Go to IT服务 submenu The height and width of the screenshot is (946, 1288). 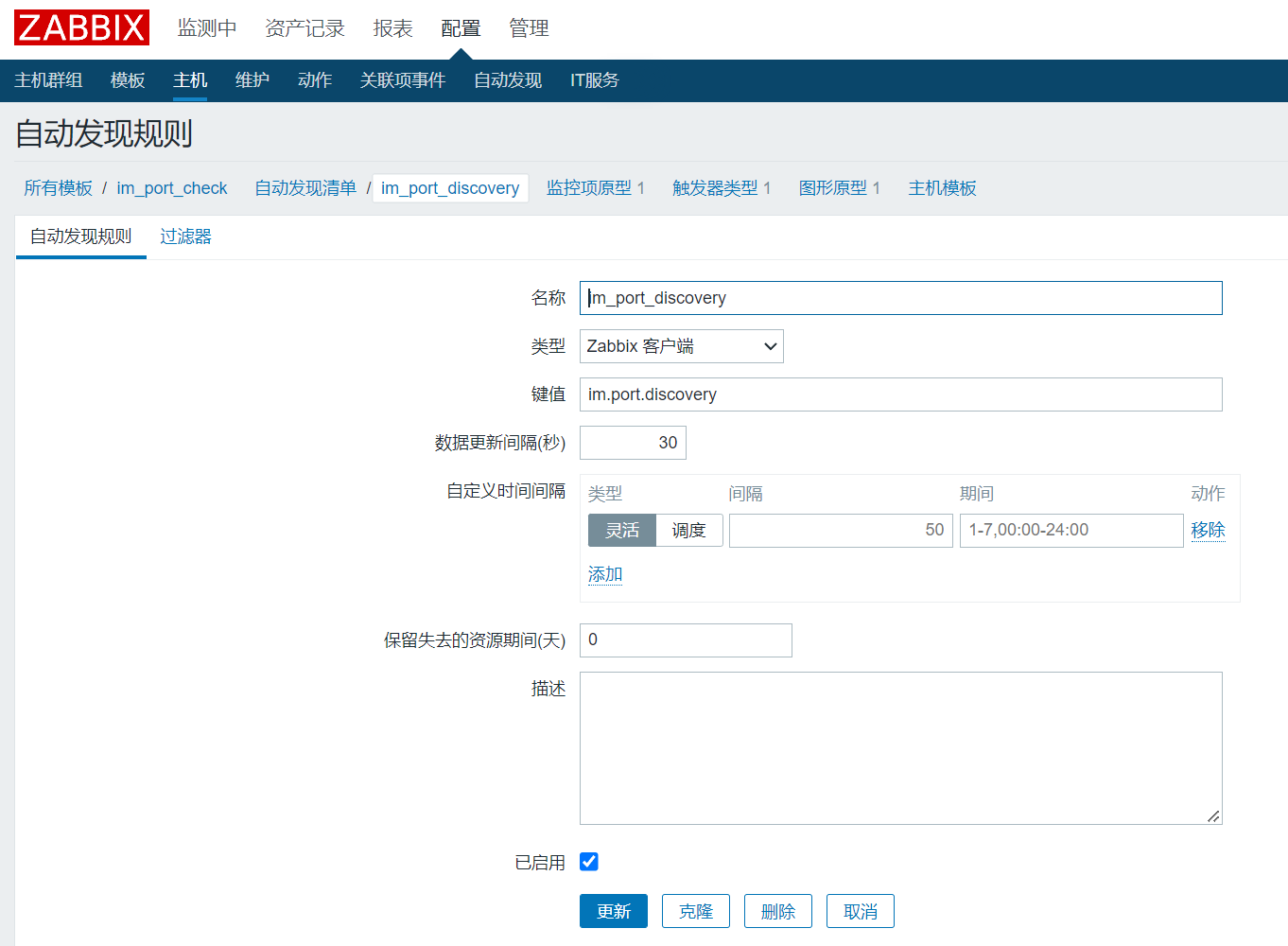595,80
